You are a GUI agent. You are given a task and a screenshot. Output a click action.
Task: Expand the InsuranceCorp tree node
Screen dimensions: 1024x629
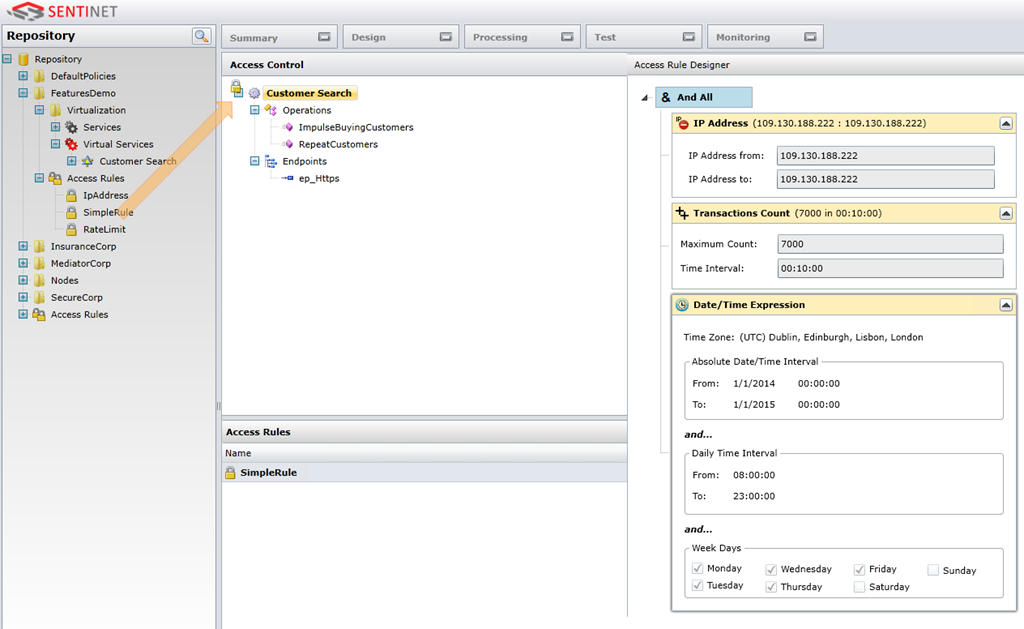click(x=23, y=246)
